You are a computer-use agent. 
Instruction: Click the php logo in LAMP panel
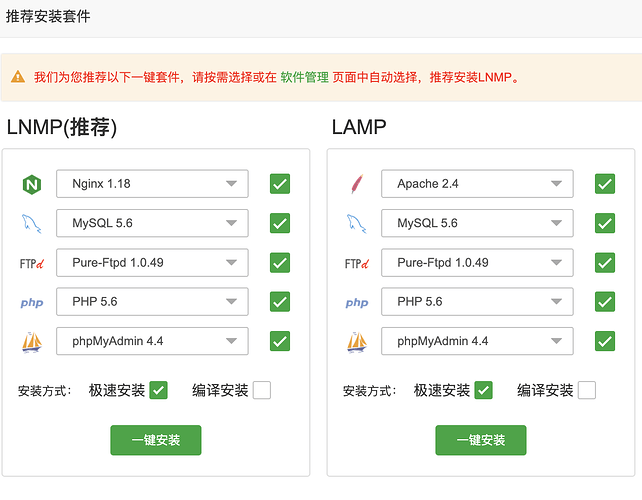click(357, 303)
